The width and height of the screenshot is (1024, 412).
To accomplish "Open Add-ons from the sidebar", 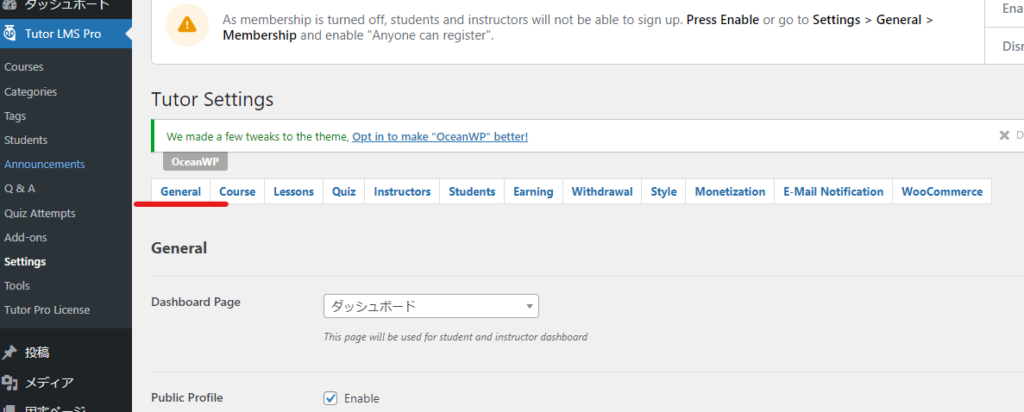I will (x=26, y=237).
